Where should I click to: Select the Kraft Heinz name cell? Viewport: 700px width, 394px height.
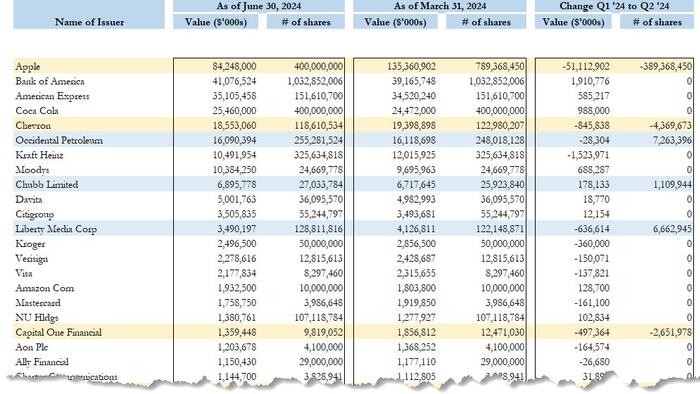pos(39,155)
